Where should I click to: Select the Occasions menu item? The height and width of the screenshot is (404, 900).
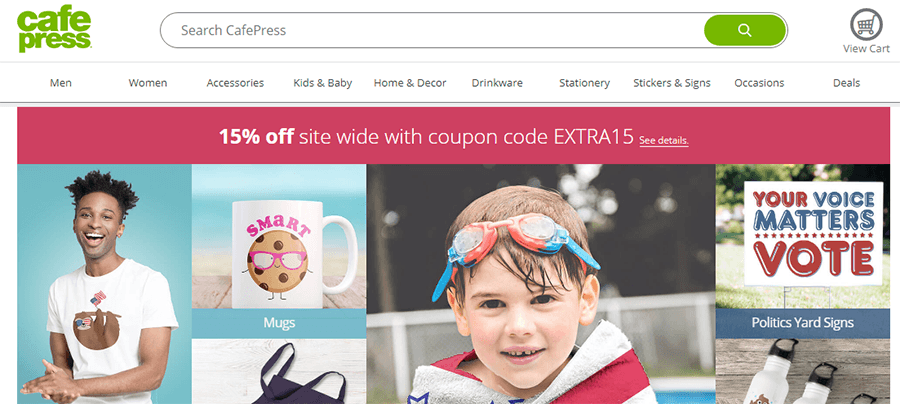pos(759,83)
